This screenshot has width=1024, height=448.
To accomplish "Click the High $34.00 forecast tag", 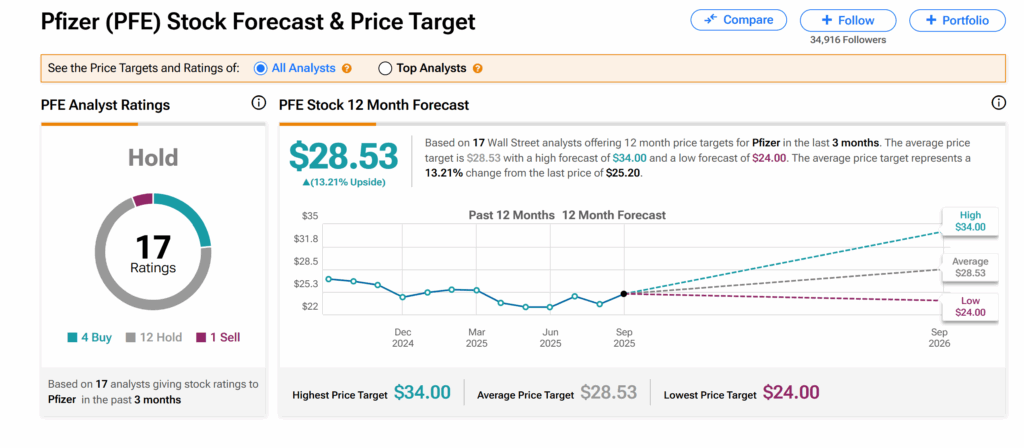I will coord(970,220).
